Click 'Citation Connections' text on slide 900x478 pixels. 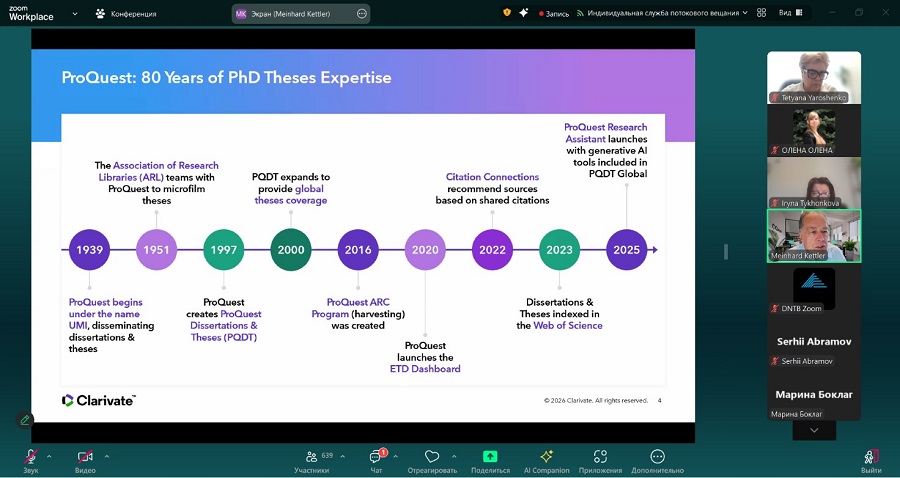coord(492,177)
